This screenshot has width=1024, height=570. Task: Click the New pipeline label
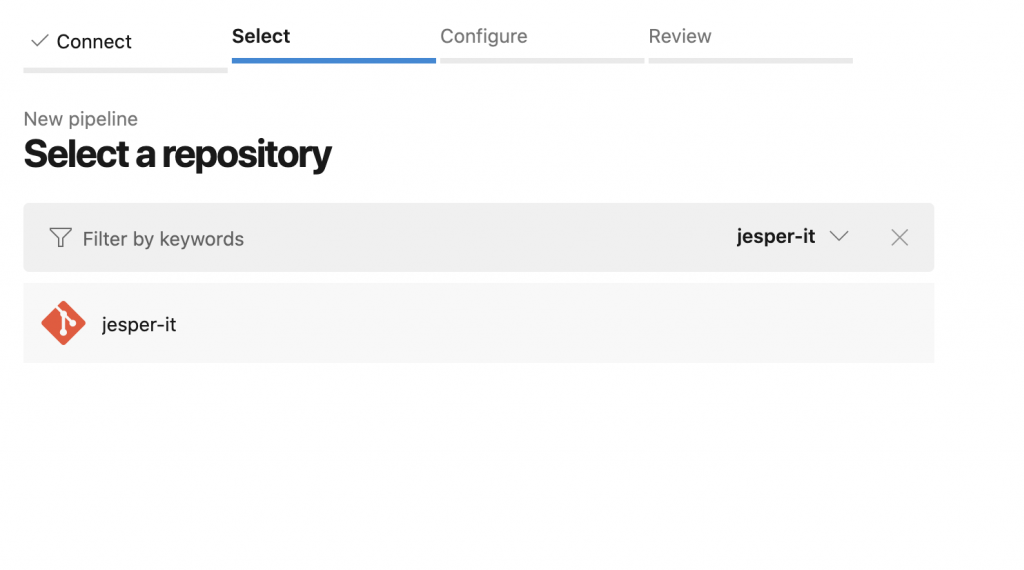[81, 119]
